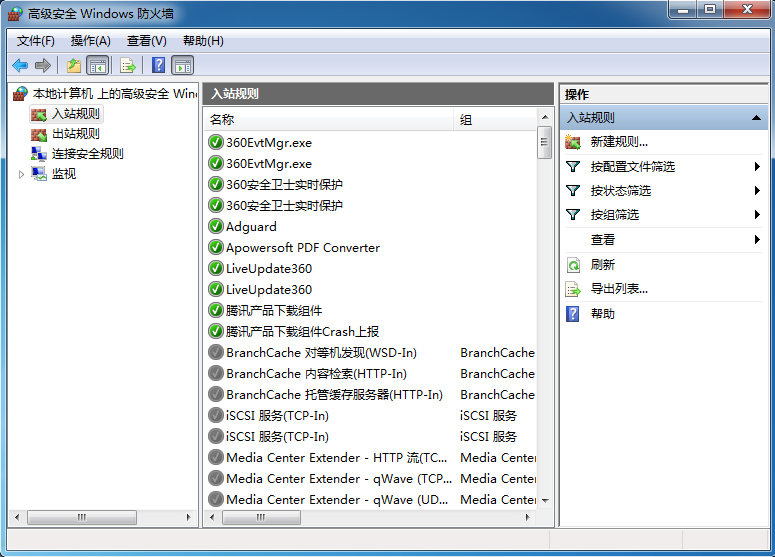Viewport: 775px width, 557px height.
Task: Click the Export list toolbar icon
Action: [128, 65]
